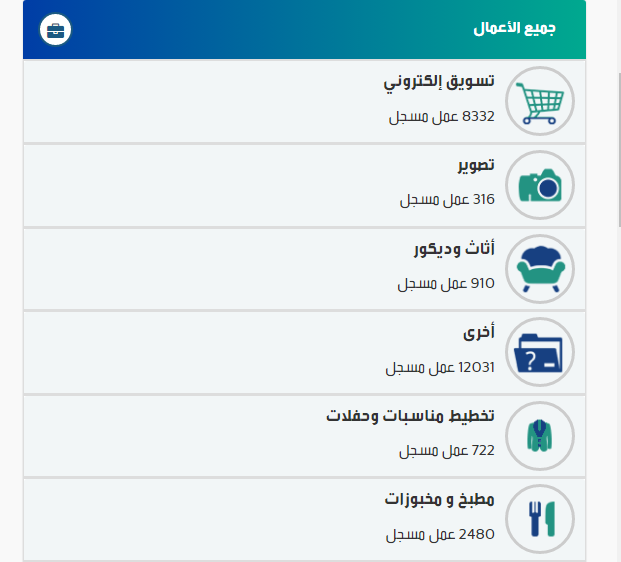This screenshot has height=562, width=621.
Task: Click the camera icon for تصوير
Action: coord(540,185)
